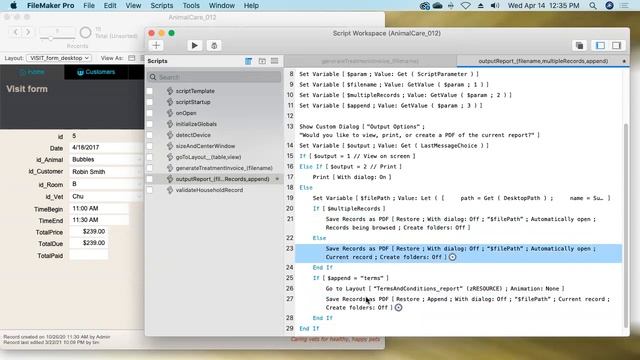Toggle checkbox for goToLayout script
The height and width of the screenshot is (360, 640).
click(x=150, y=157)
